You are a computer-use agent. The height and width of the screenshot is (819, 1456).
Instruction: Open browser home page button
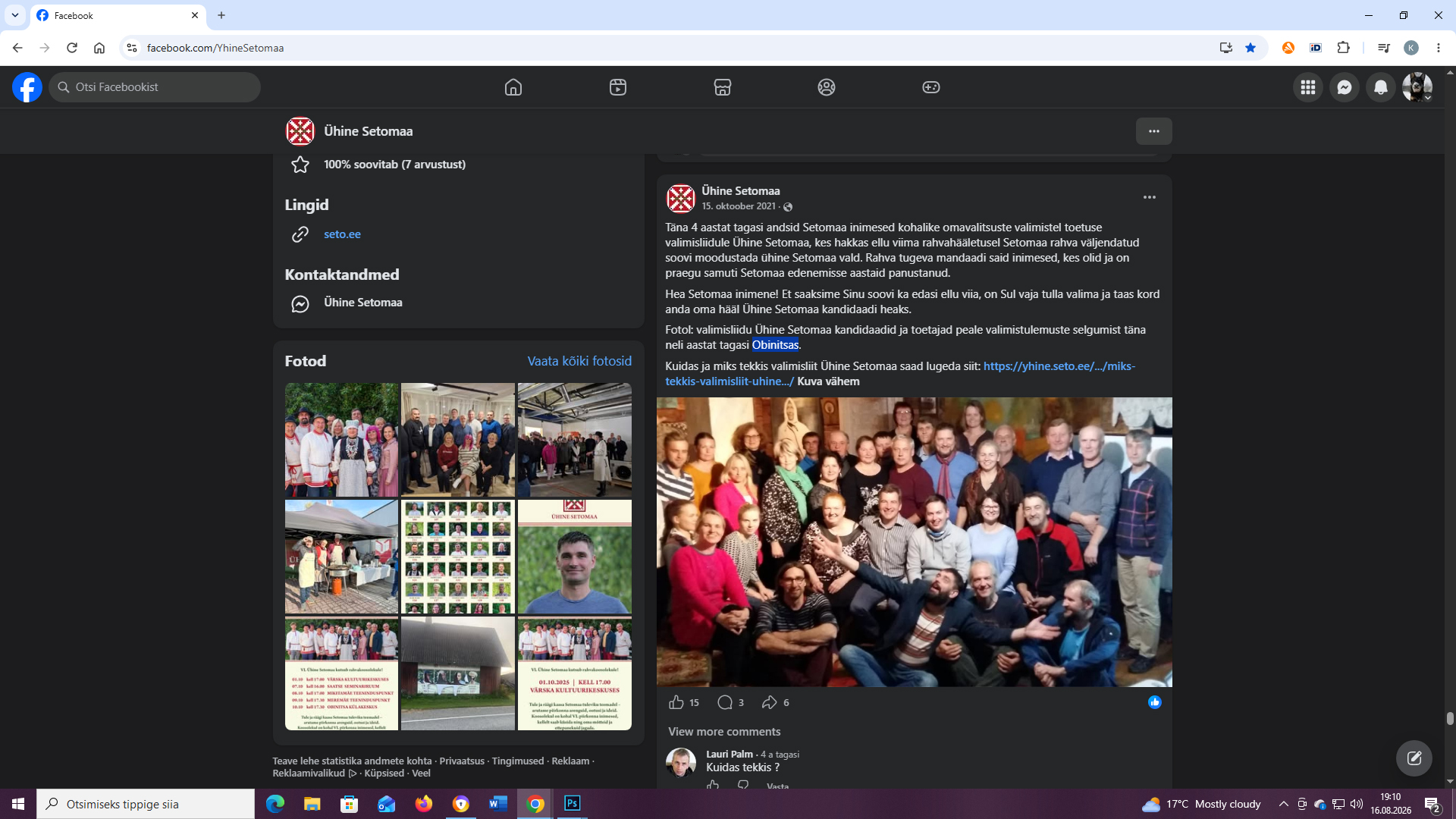tap(99, 48)
